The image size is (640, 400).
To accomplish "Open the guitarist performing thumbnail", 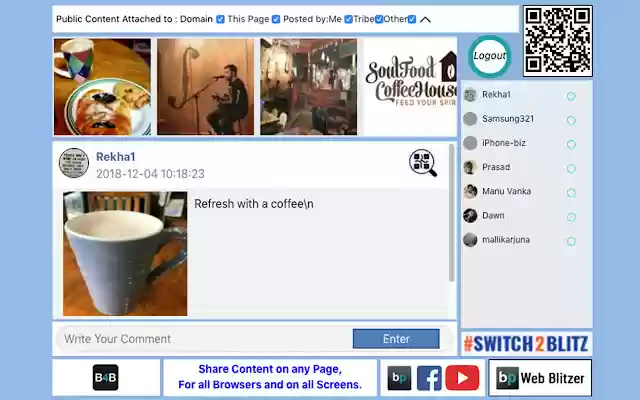I will pos(205,87).
